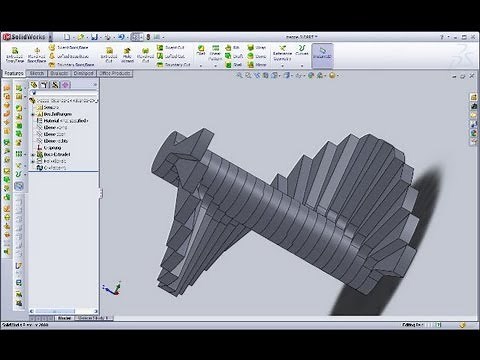The height and width of the screenshot is (360, 480).
Task: Expand the Linear Pattern dropdown arrow
Action: click(215, 66)
